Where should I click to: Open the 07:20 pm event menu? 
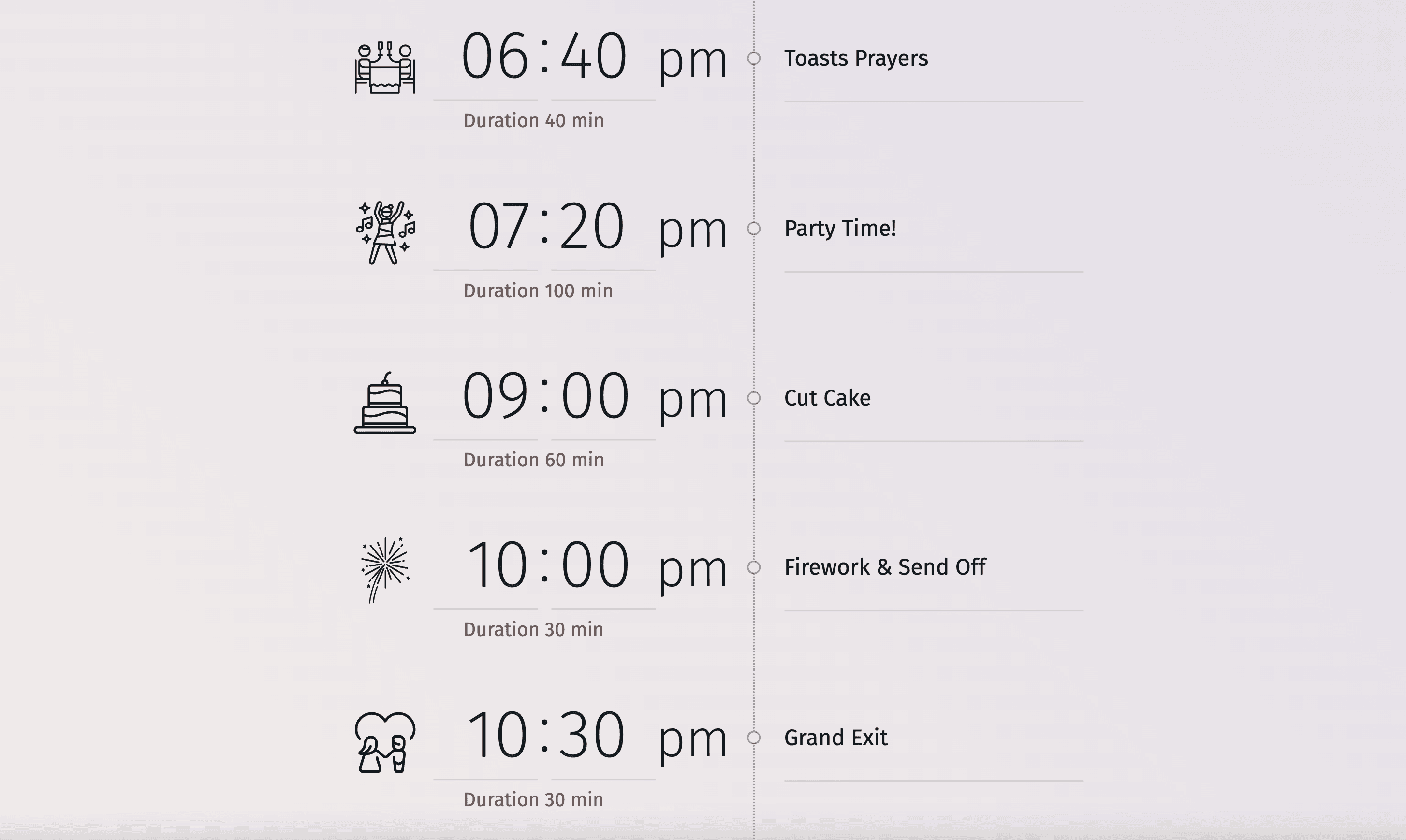[x=756, y=228]
